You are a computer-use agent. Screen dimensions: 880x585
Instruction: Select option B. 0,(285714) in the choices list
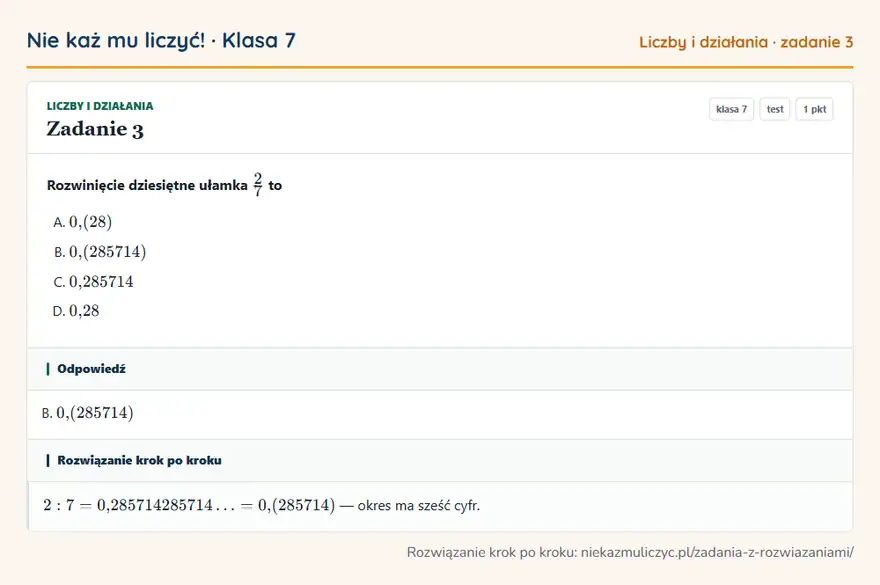(x=100, y=252)
